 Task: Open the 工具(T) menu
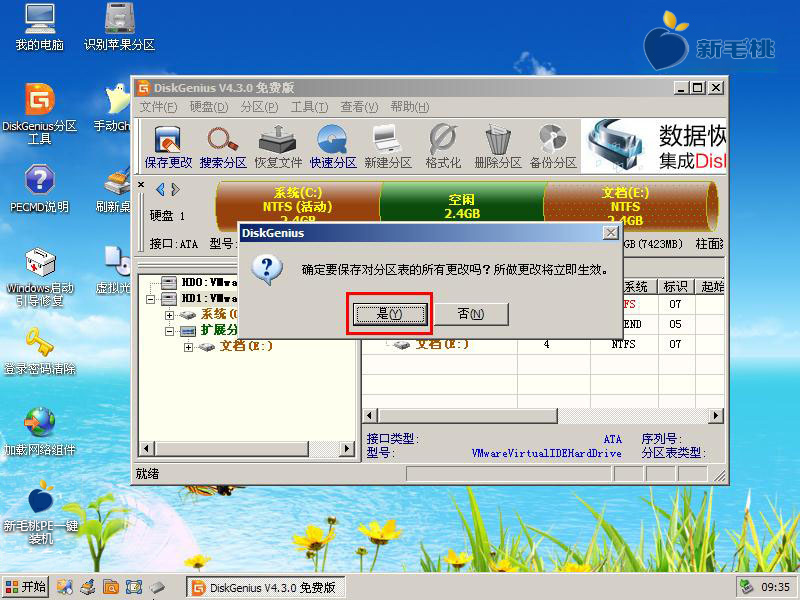point(309,107)
